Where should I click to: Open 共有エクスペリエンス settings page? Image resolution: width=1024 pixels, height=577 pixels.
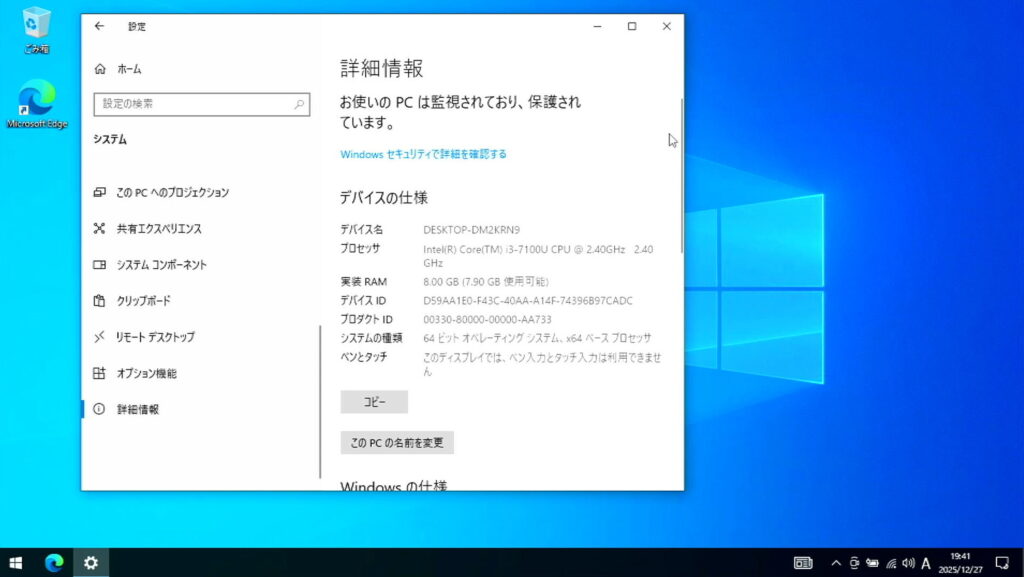tap(158, 229)
